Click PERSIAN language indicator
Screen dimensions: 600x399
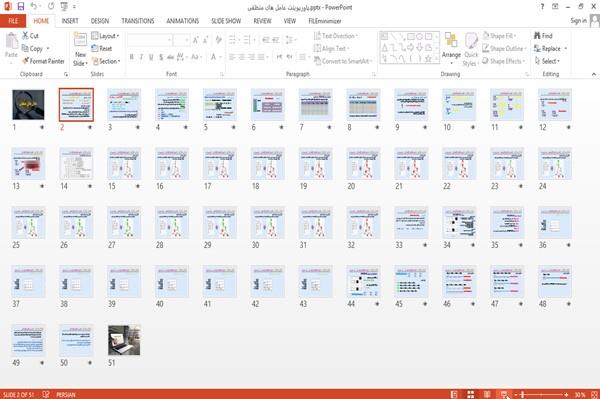point(65,394)
